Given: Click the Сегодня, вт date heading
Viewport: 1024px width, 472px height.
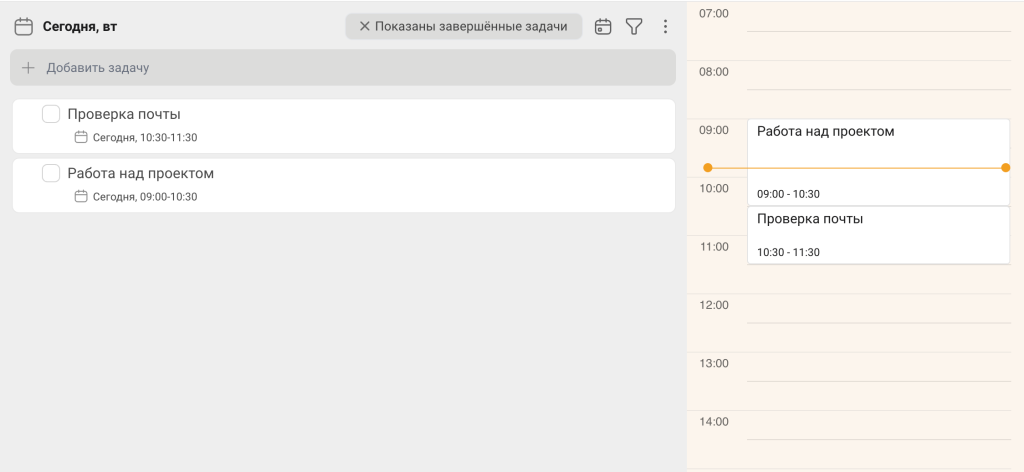Looking at the screenshot, I should point(80,27).
